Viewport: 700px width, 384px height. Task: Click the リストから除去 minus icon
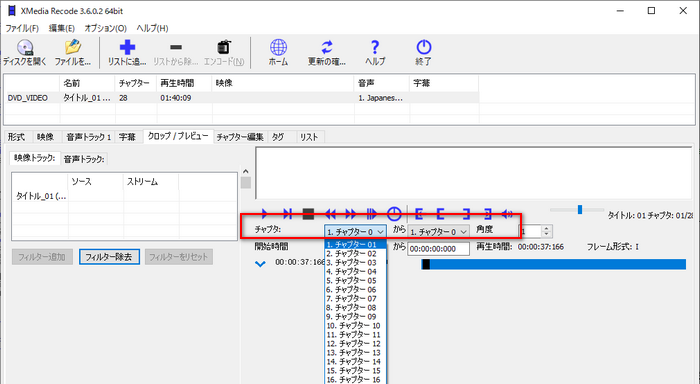(x=175, y=53)
